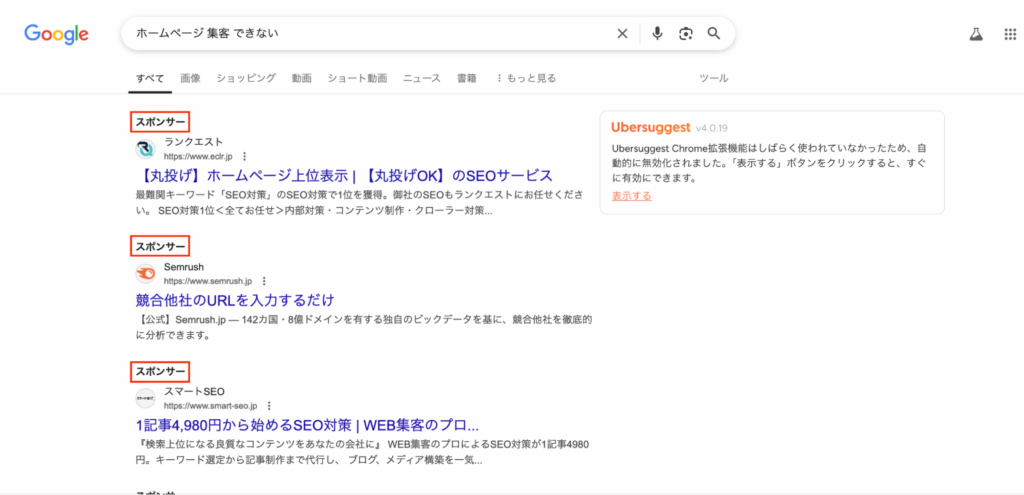This screenshot has height=495, width=1024.
Task: Open ツール search tools
Action: coord(714,78)
